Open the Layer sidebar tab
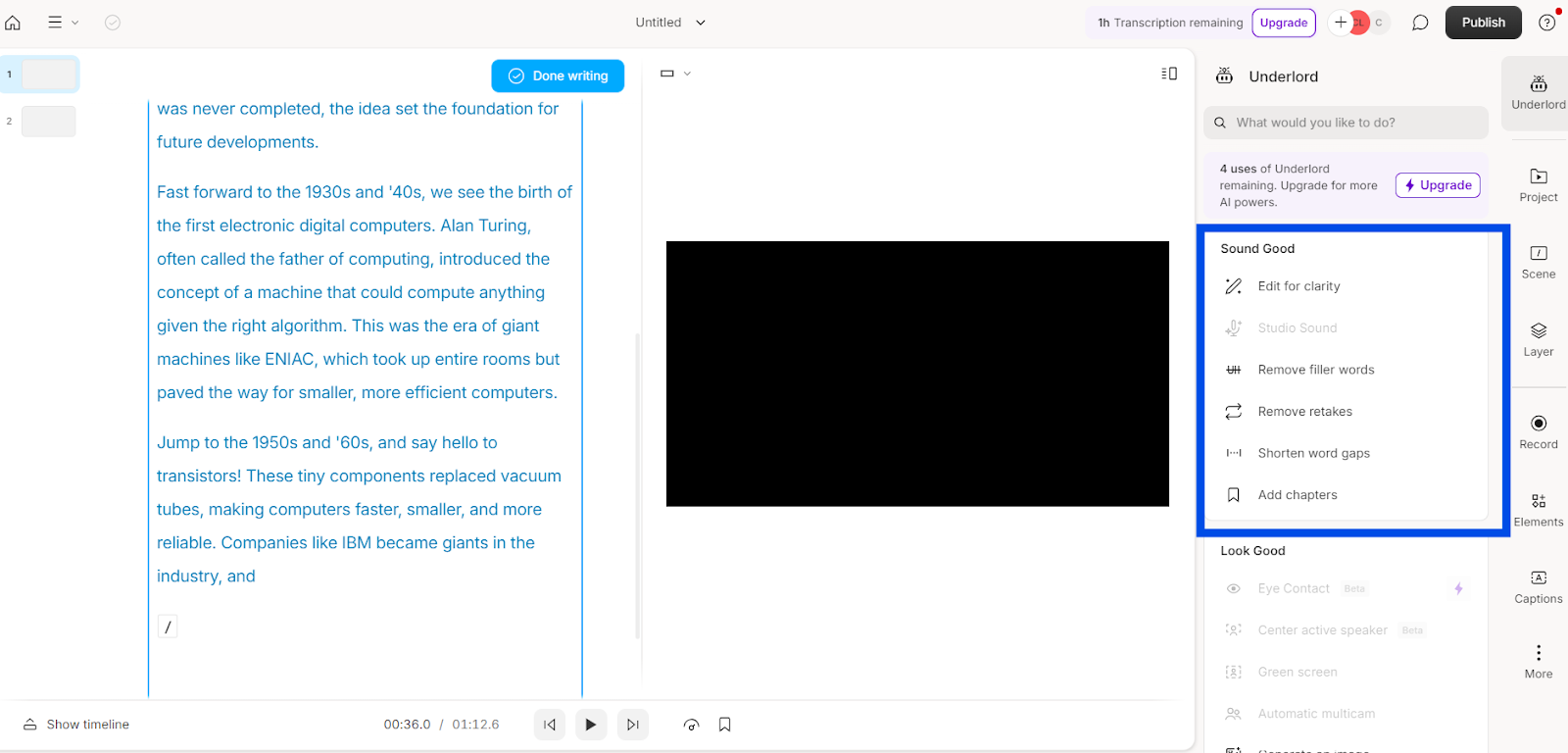This screenshot has width=1568, height=753. (x=1538, y=339)
